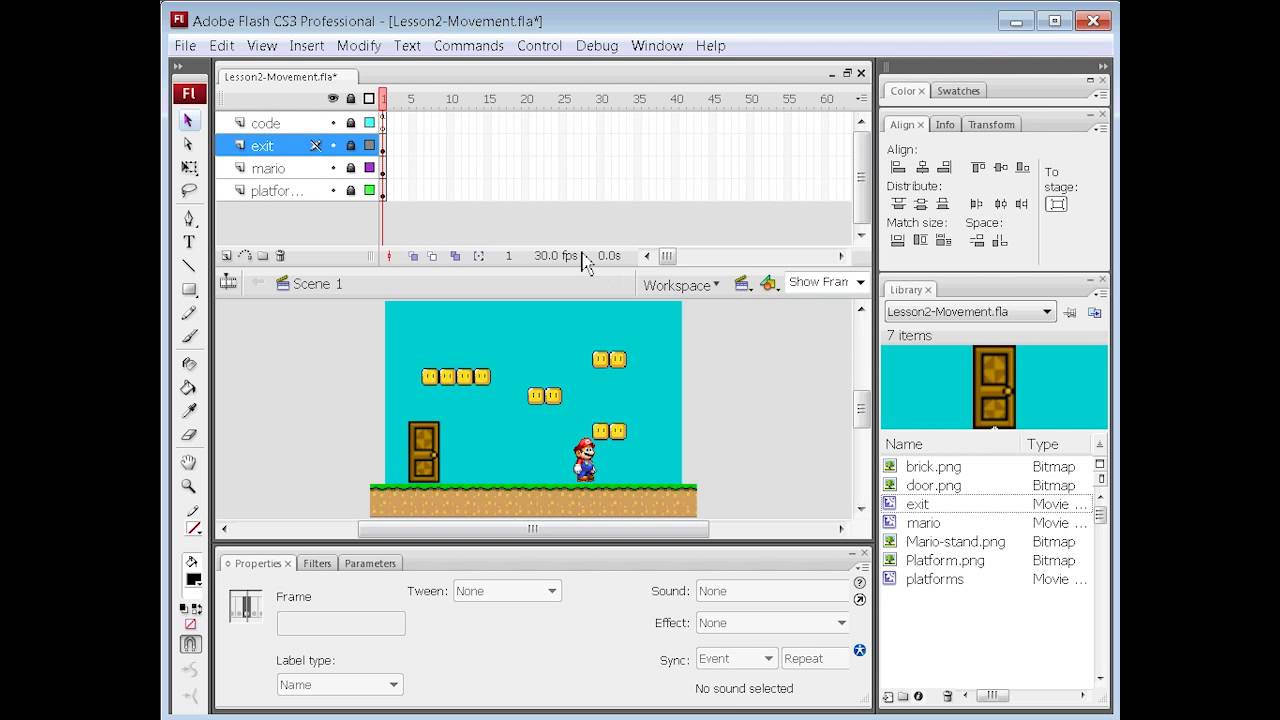The image size is (1280, 720).
Task: Click Match width icon
Action: pos(898,241)
